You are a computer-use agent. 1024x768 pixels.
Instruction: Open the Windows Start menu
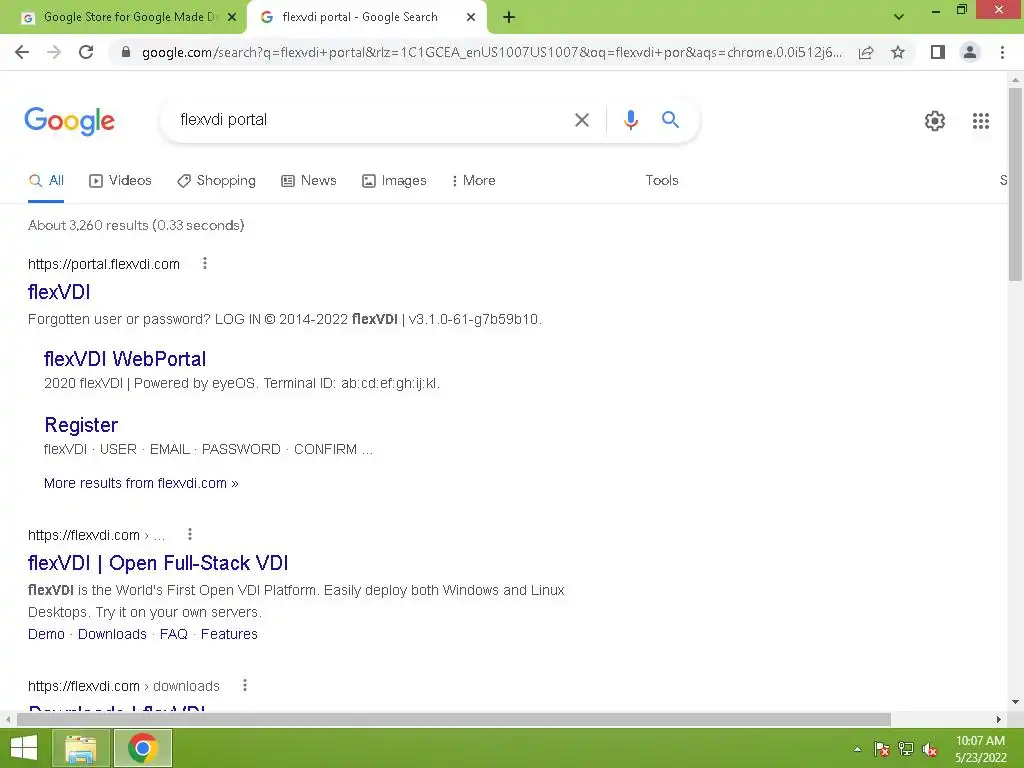[x=24, y=748]
